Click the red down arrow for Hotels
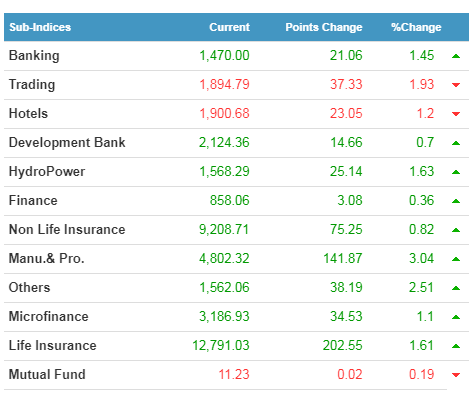The width and height of the screenshot is (469, 393). pyautogui.click(x=456, y=114)
